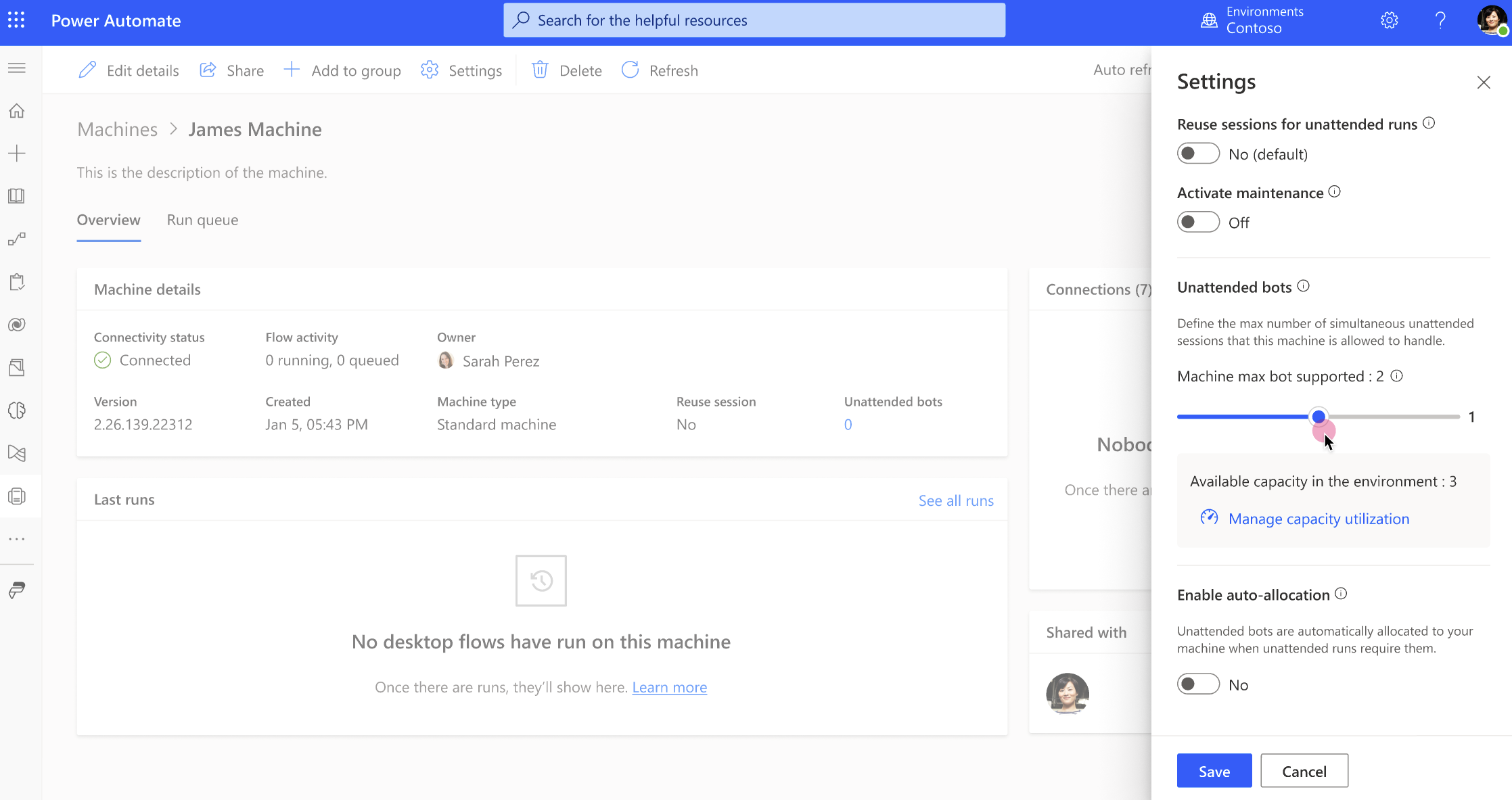Screen dimensions: 1512x800
Task: Click the Share icon
Action: 208,70
